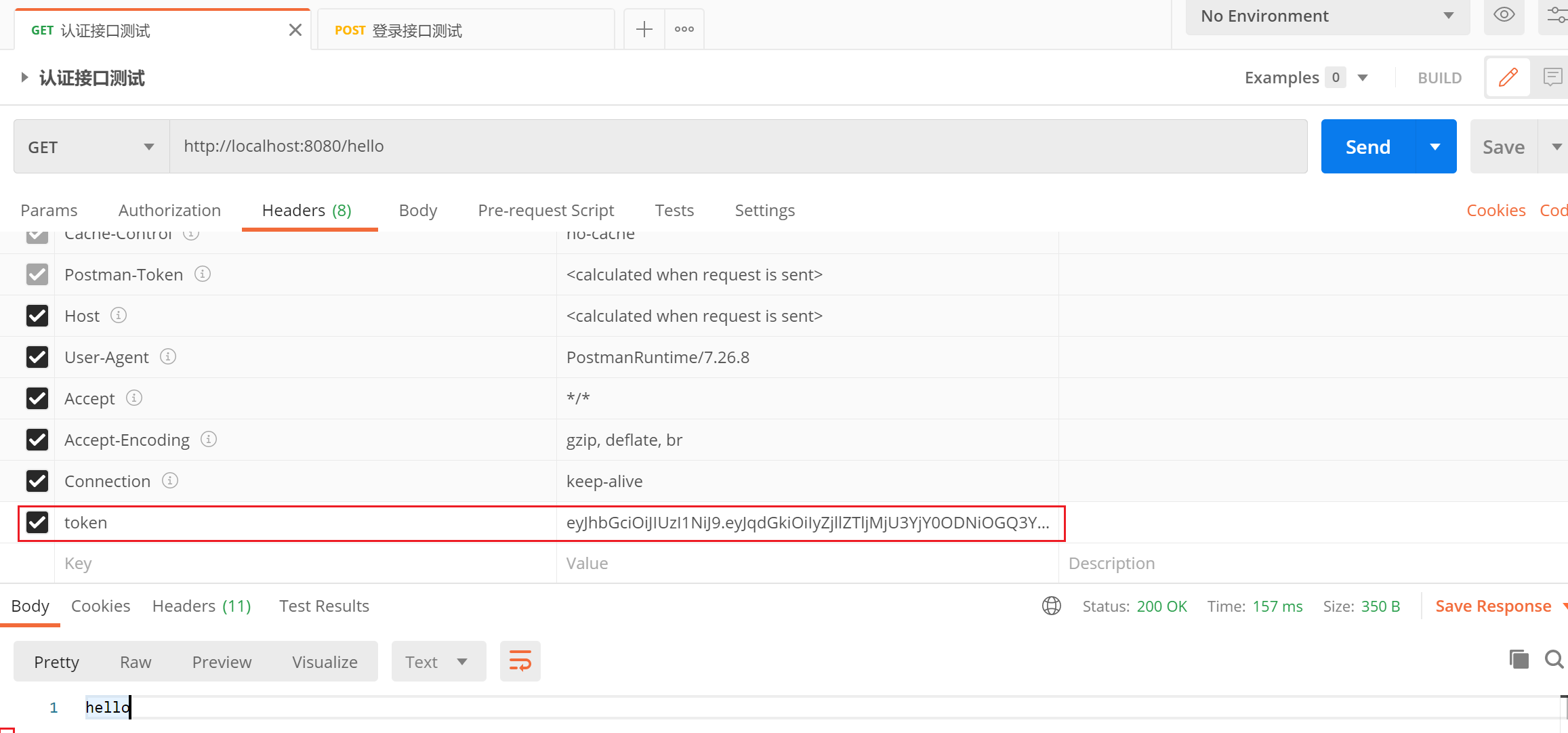Click the blue Send button

[1367, 146]
